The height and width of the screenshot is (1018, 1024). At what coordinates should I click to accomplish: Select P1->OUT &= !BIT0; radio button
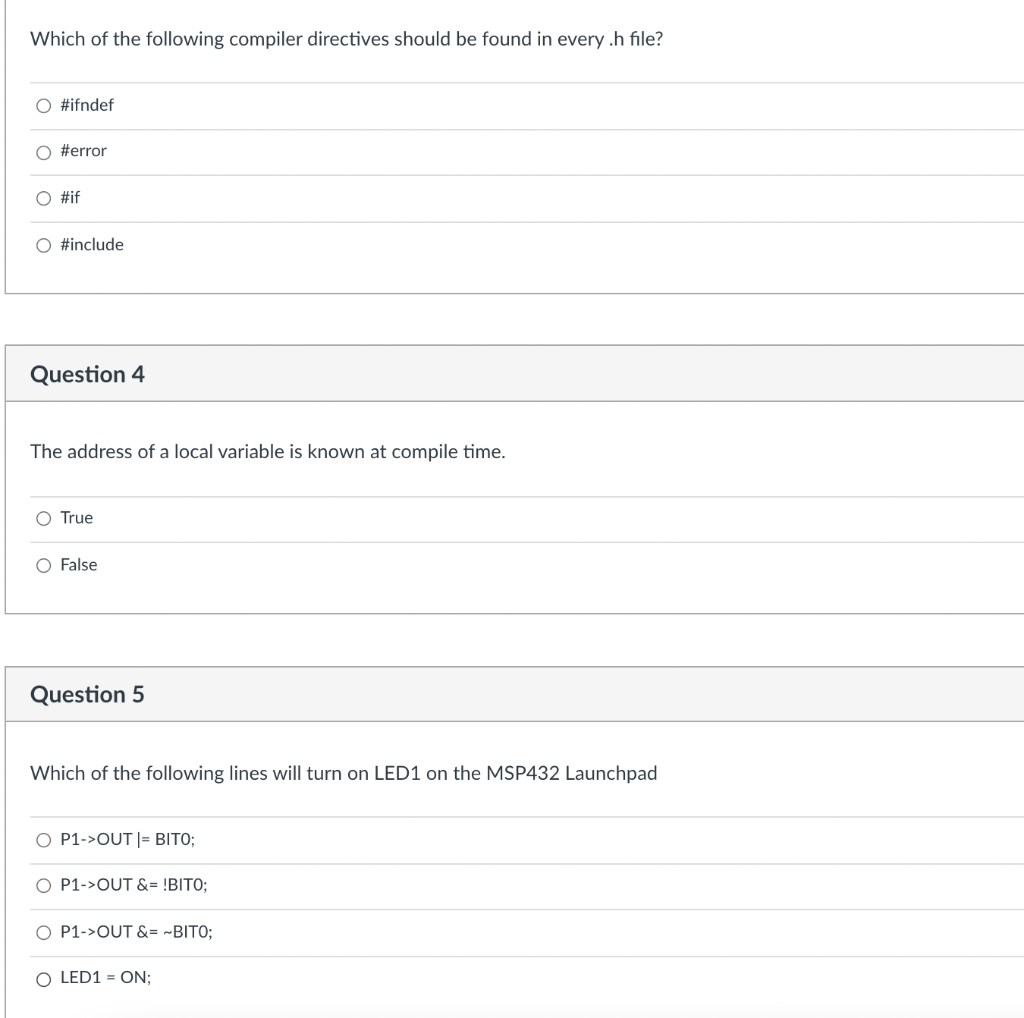pyautogui.click(x=43, y=885)
